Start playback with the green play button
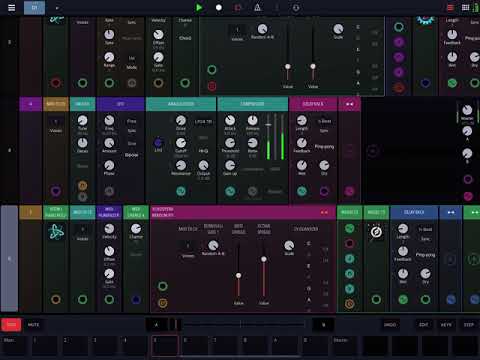 pyautogui.click(x=199, y=7)
